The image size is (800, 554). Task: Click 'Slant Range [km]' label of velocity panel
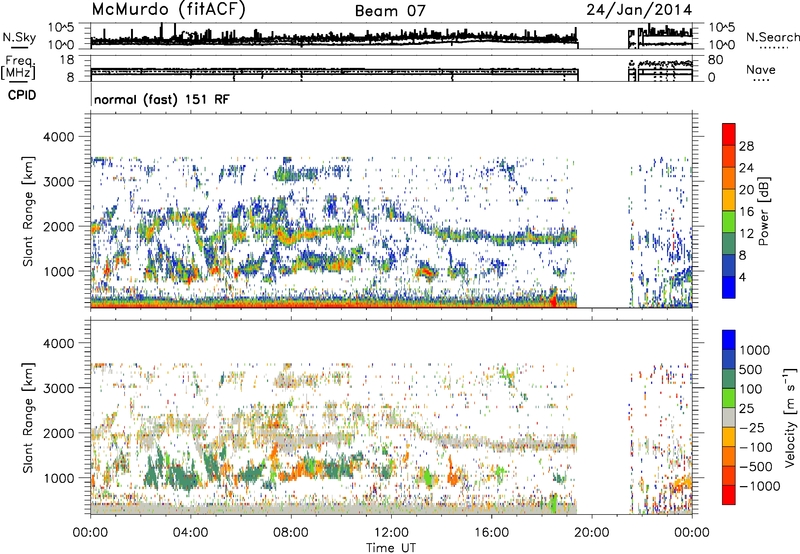[28, 417]
